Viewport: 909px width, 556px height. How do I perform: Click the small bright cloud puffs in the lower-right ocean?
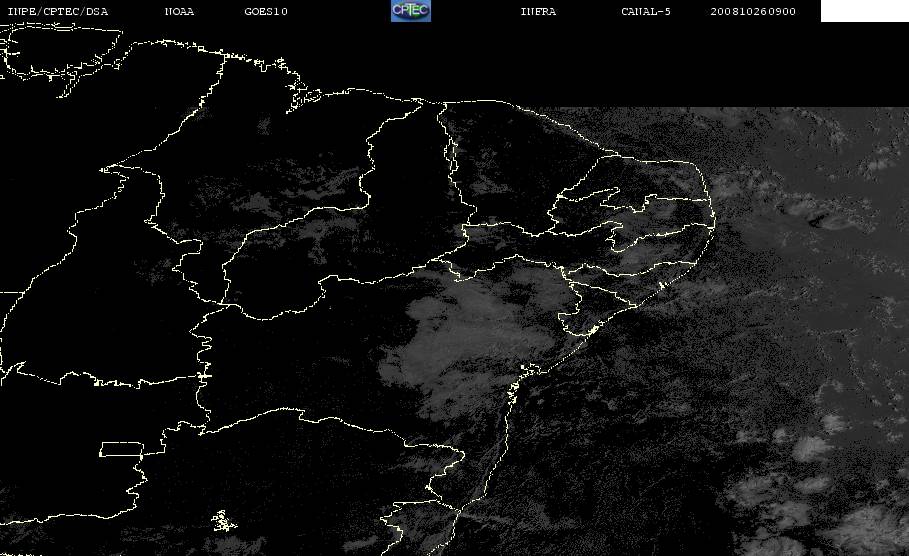tap(812, 446)
